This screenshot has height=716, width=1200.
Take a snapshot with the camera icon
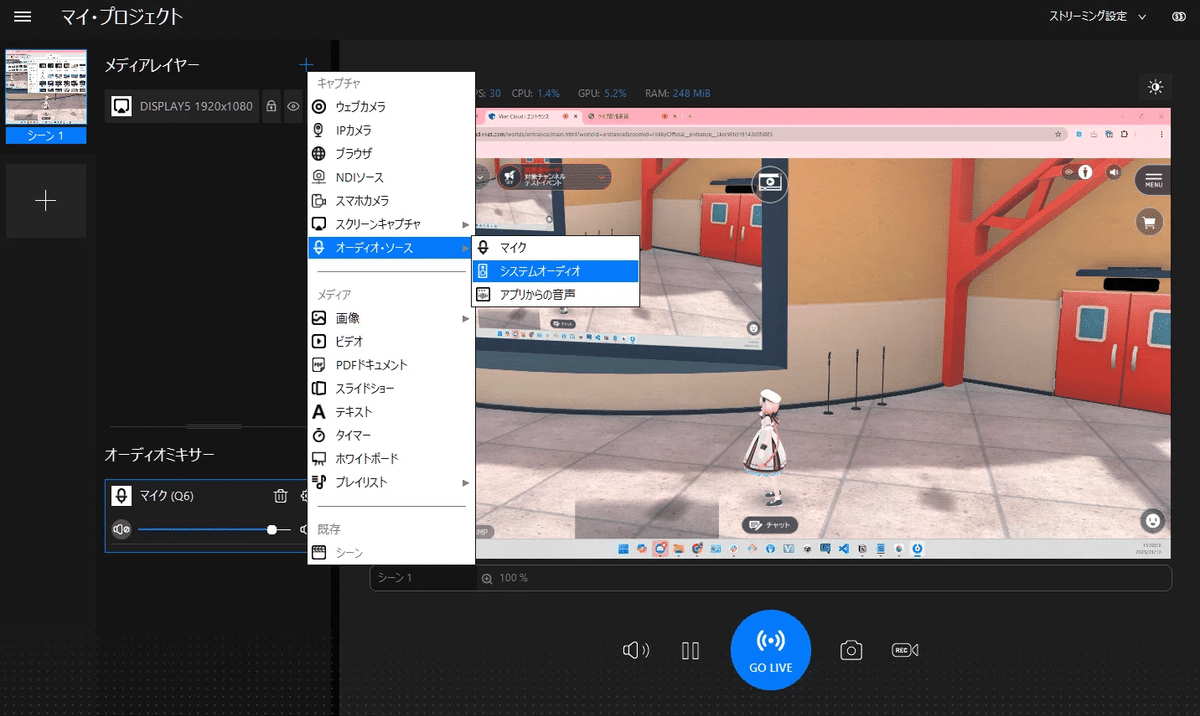(851, 650)
